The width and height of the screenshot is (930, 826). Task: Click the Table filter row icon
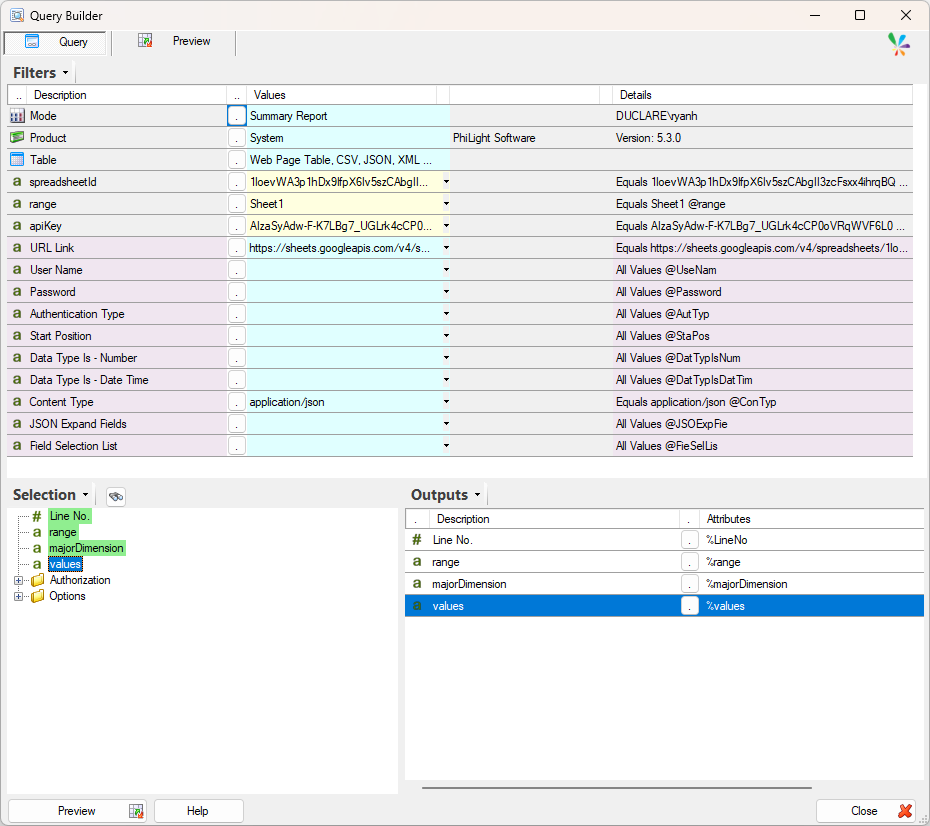(x=17, y=160)
